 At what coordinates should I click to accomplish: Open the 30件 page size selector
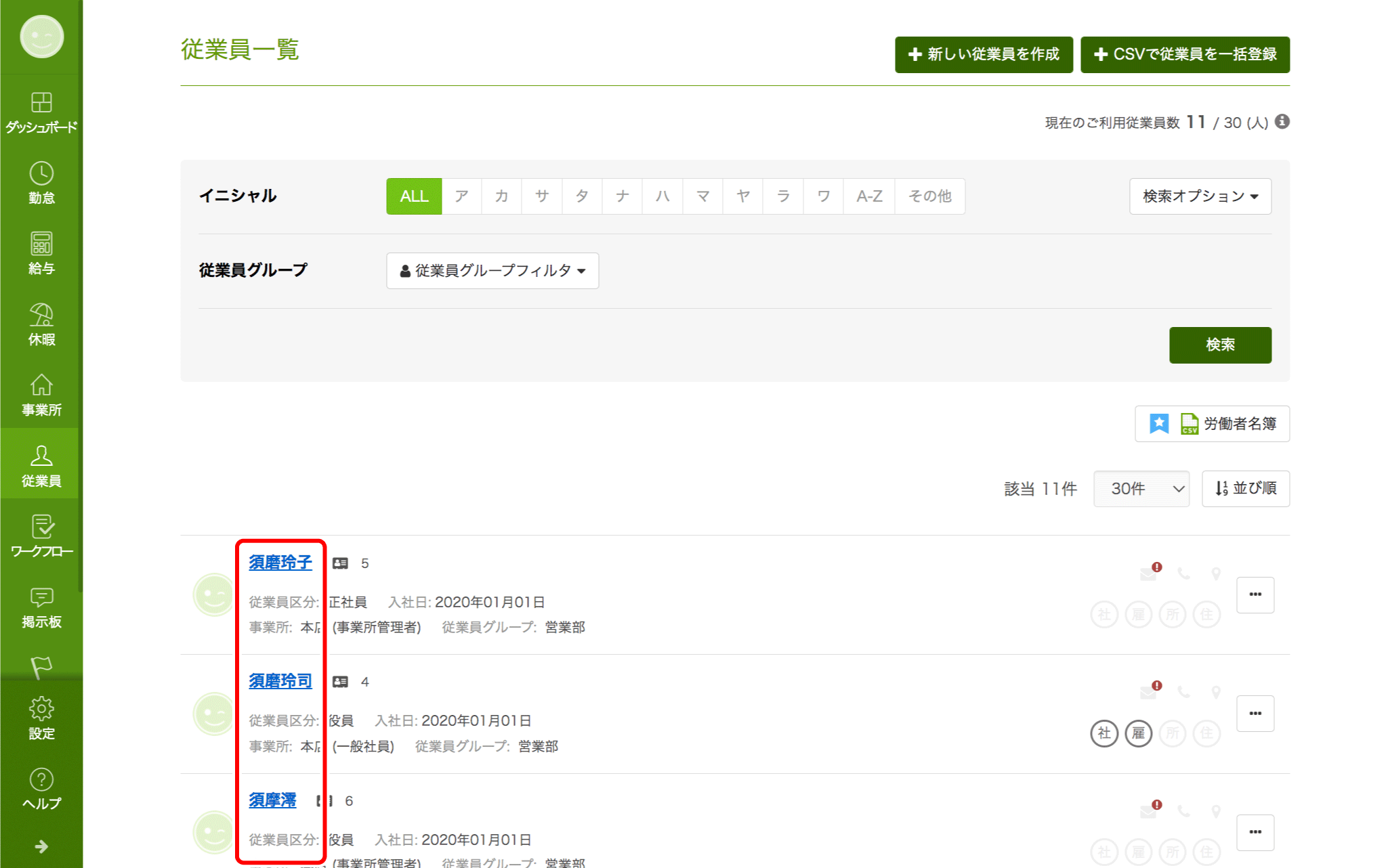1141,489
